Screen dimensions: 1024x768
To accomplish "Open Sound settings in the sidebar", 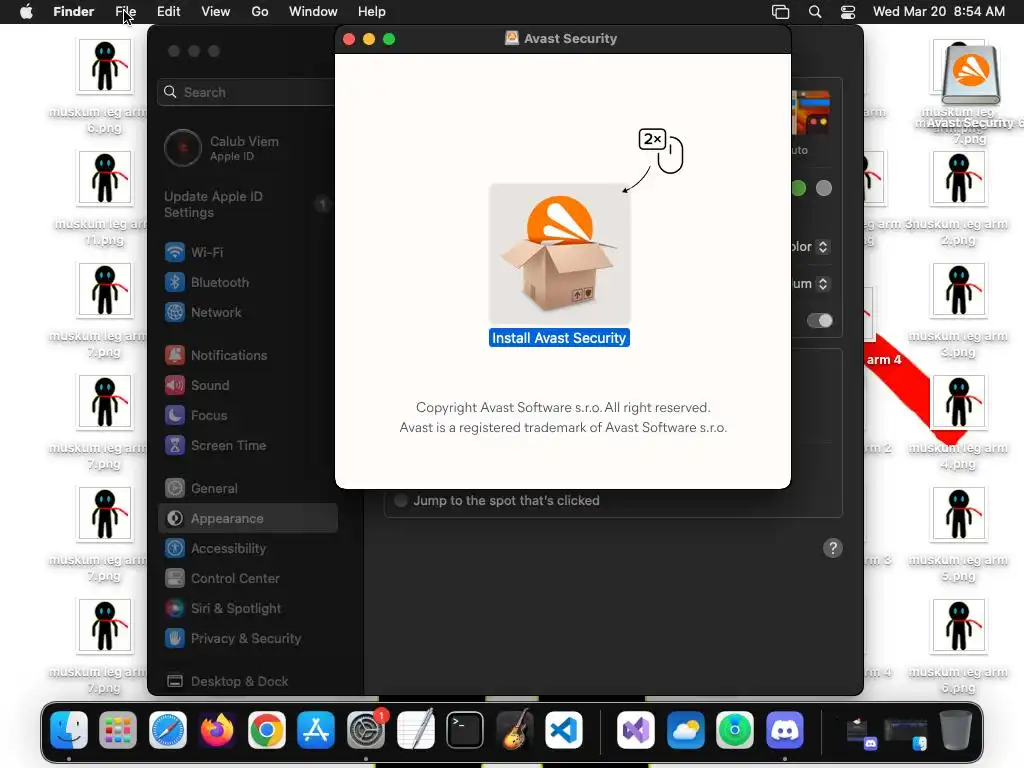I will point(248,385).
